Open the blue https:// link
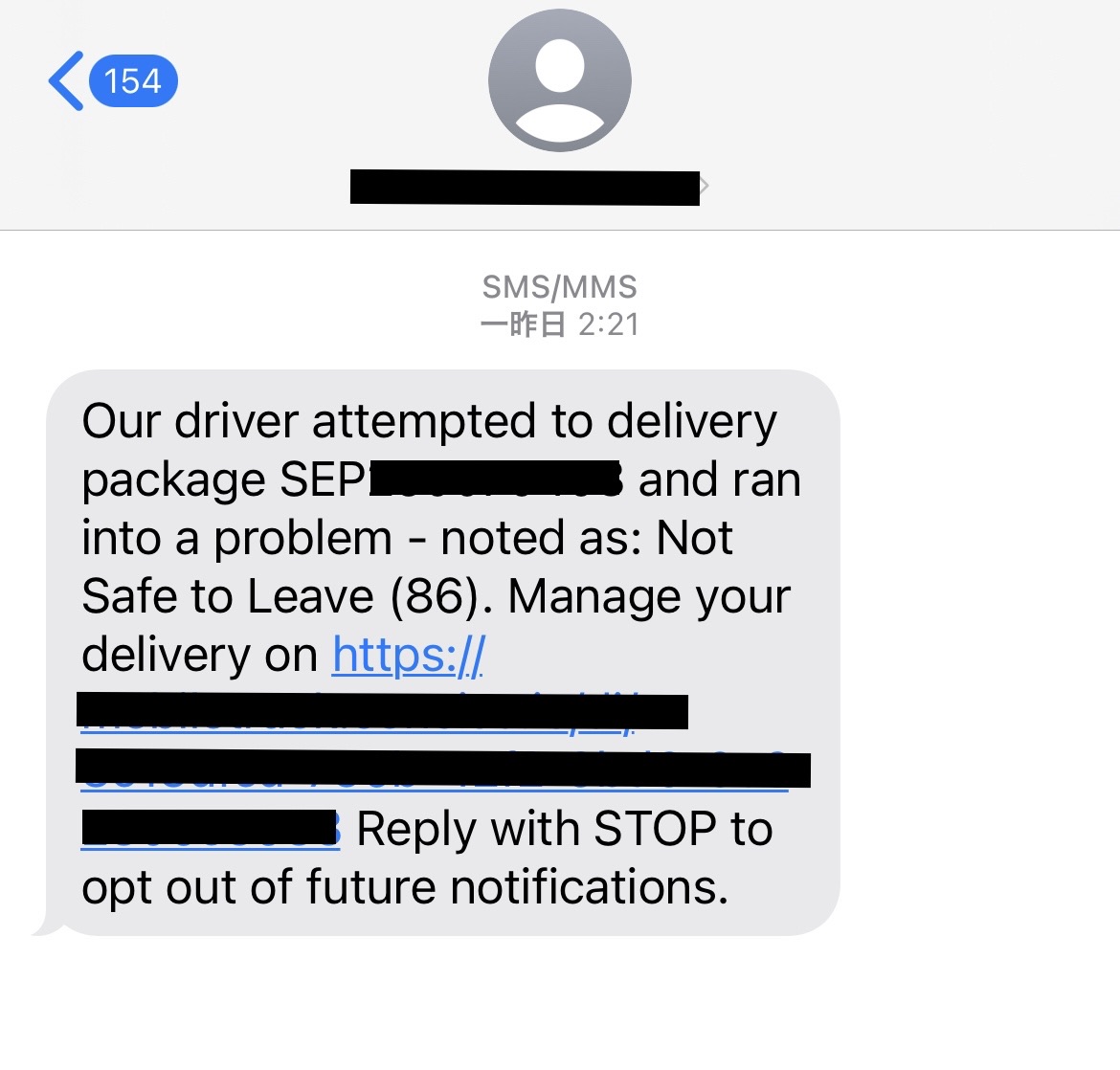This screenshot has height=1070, width=1120. pyautogui.click(x=409, y=655)
